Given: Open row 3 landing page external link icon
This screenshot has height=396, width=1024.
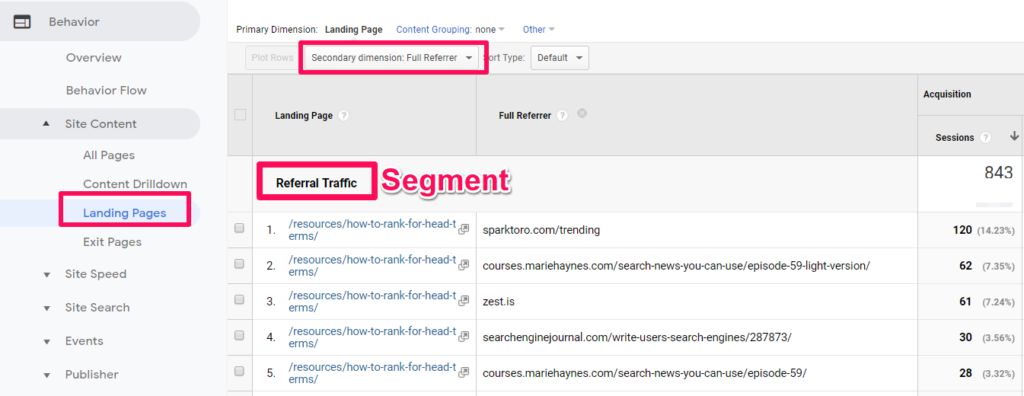Looking at the screenshot, I should tap(464, 301).
